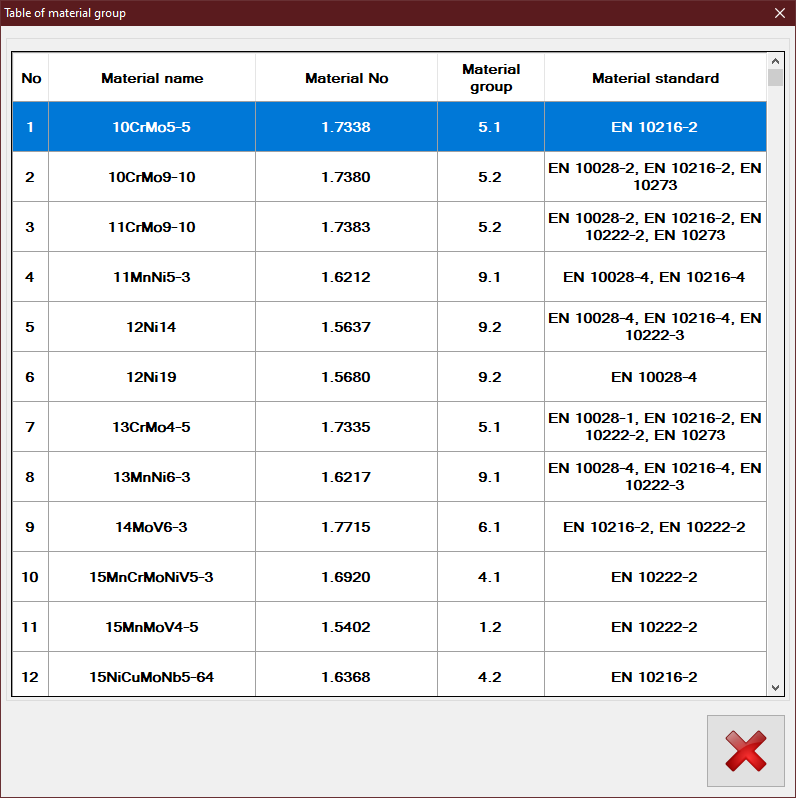Screen dimensions: 796x798
Task: Click the vertical scrollbar thumb
Action: [774, 78]
